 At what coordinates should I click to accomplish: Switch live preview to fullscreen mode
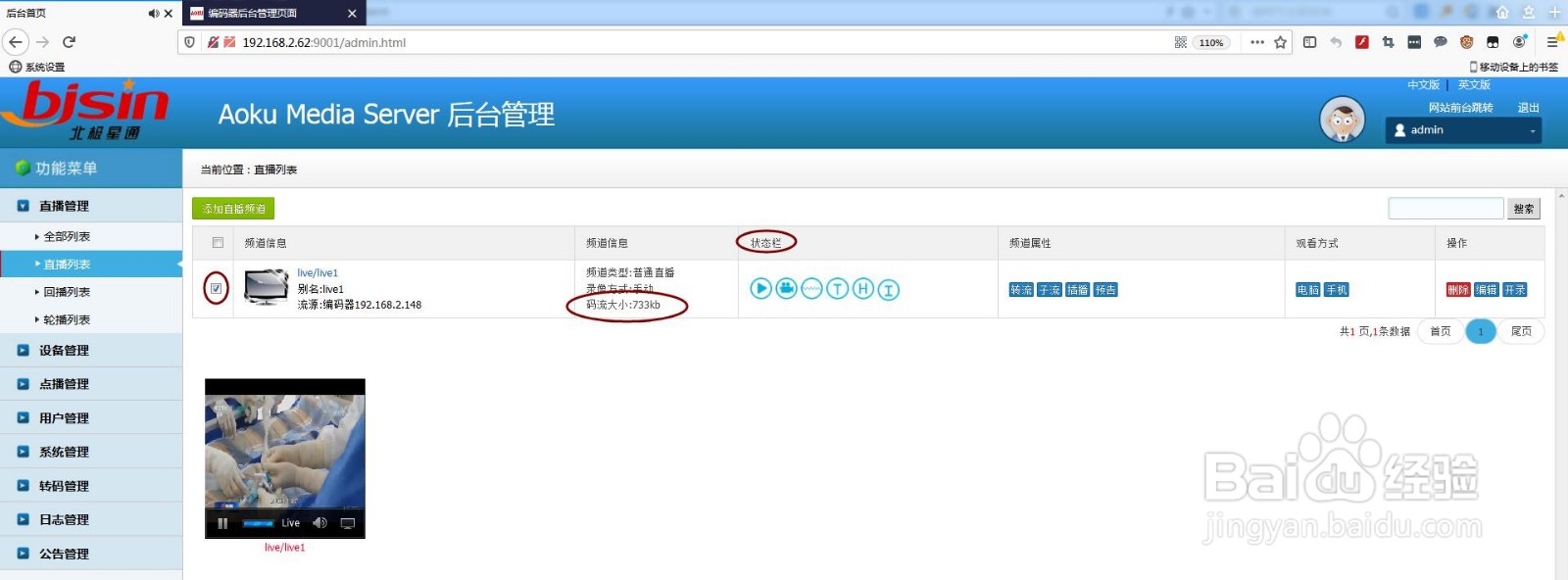(x=347, y=523)
